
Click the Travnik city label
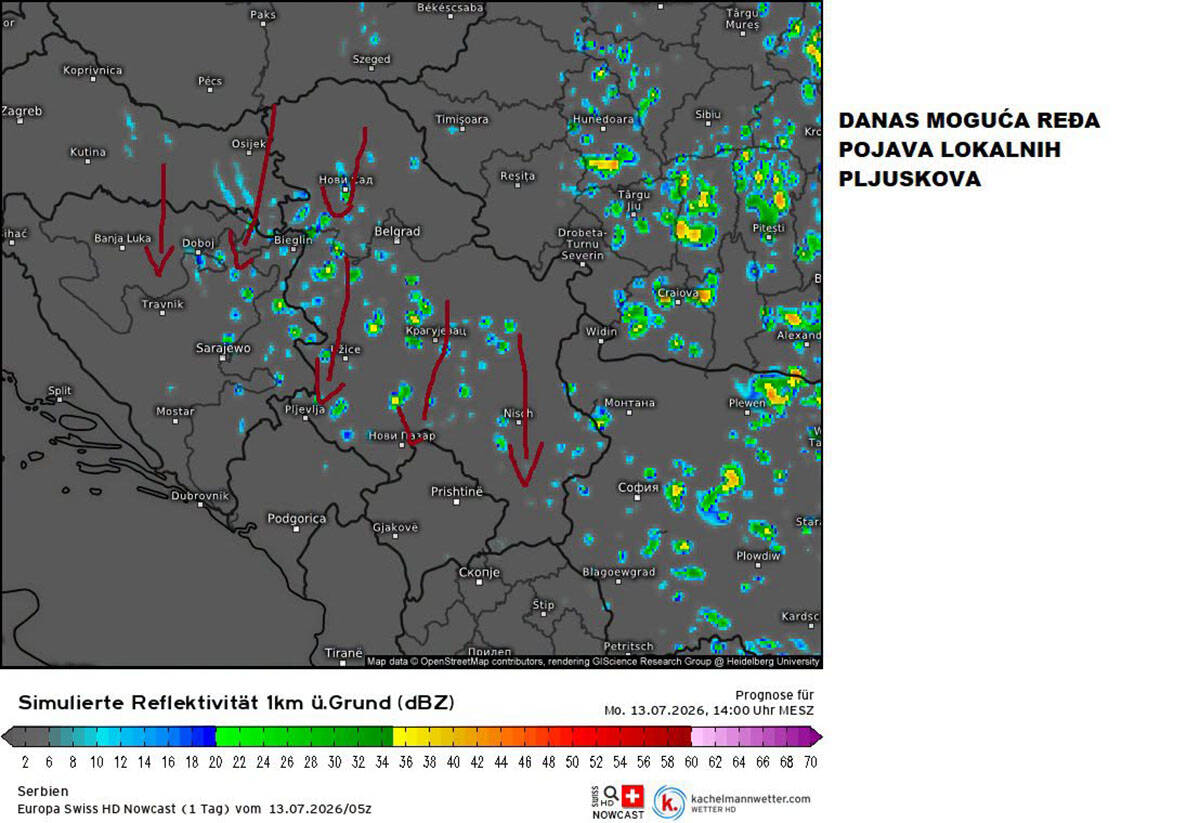(163, 304)
